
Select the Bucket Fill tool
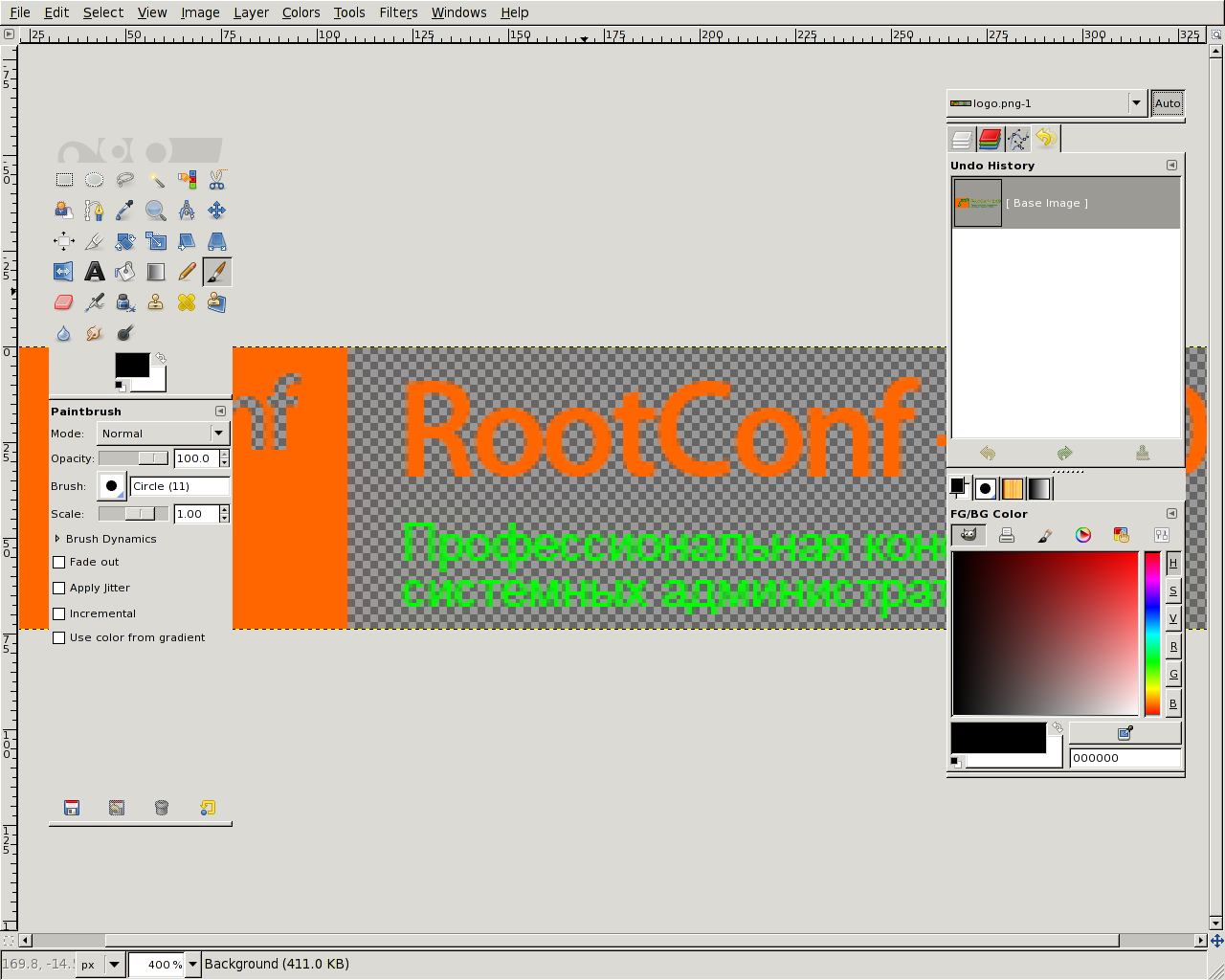(x=125, y=272)
